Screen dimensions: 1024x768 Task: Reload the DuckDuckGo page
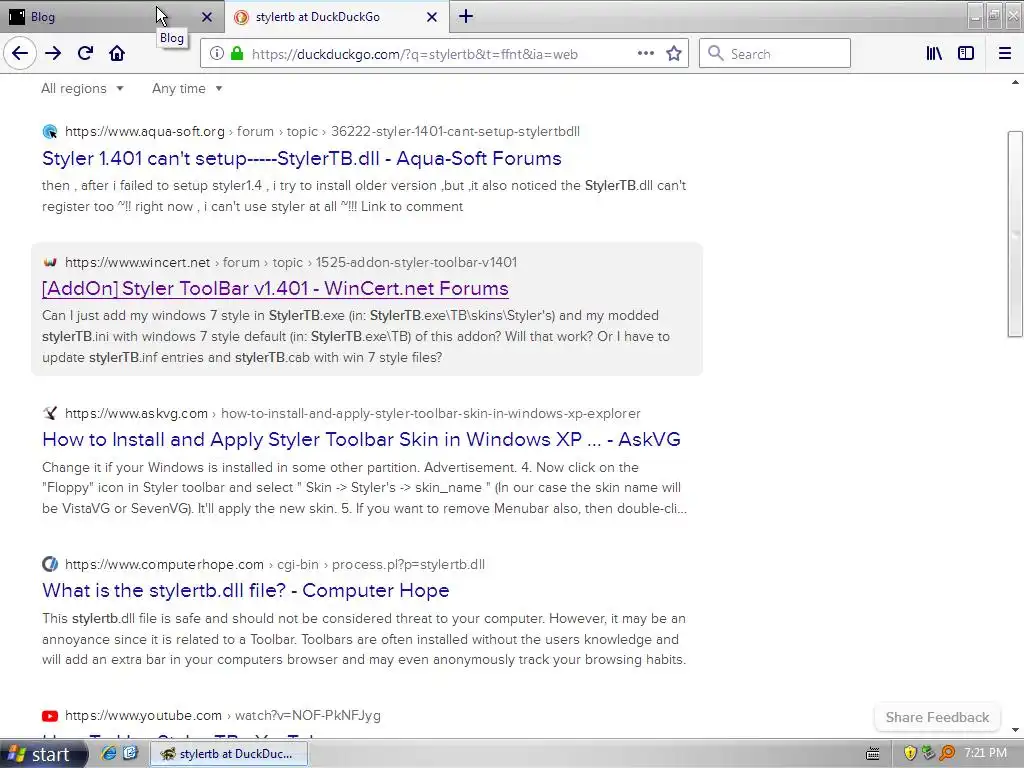click(x=85, y=53)
